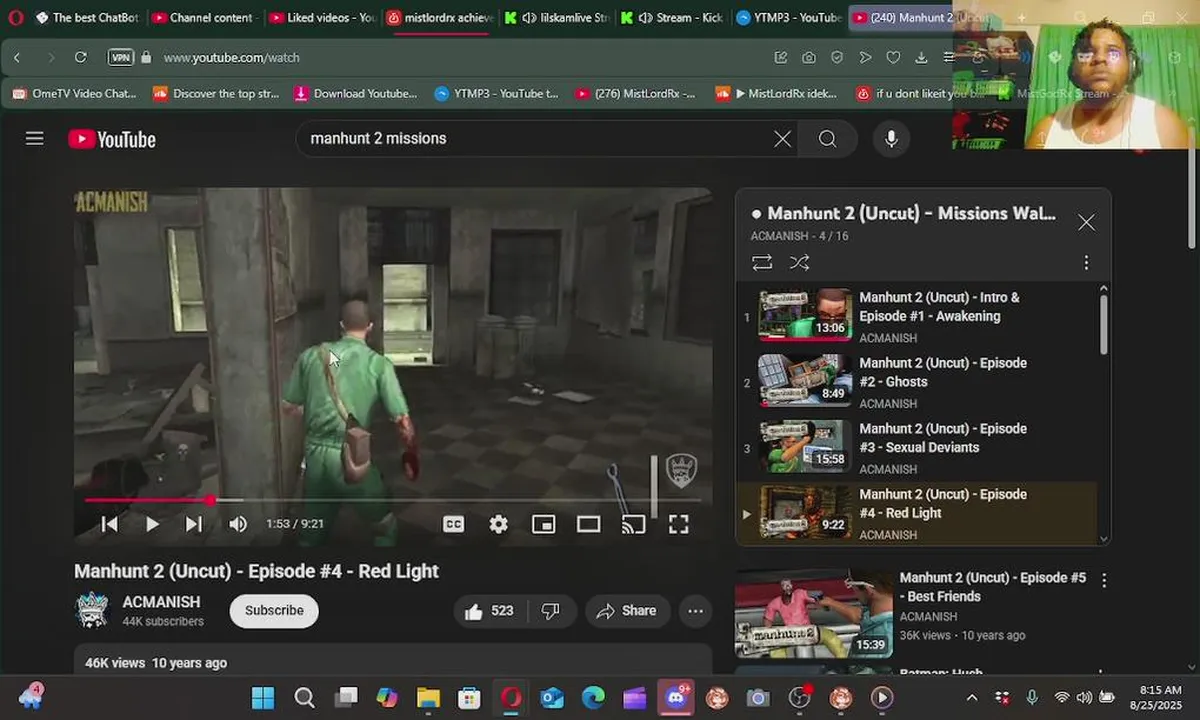Screen dimensions: 1200x720
Task: Run search with magnifier button
Action: (x=828, y=139)
